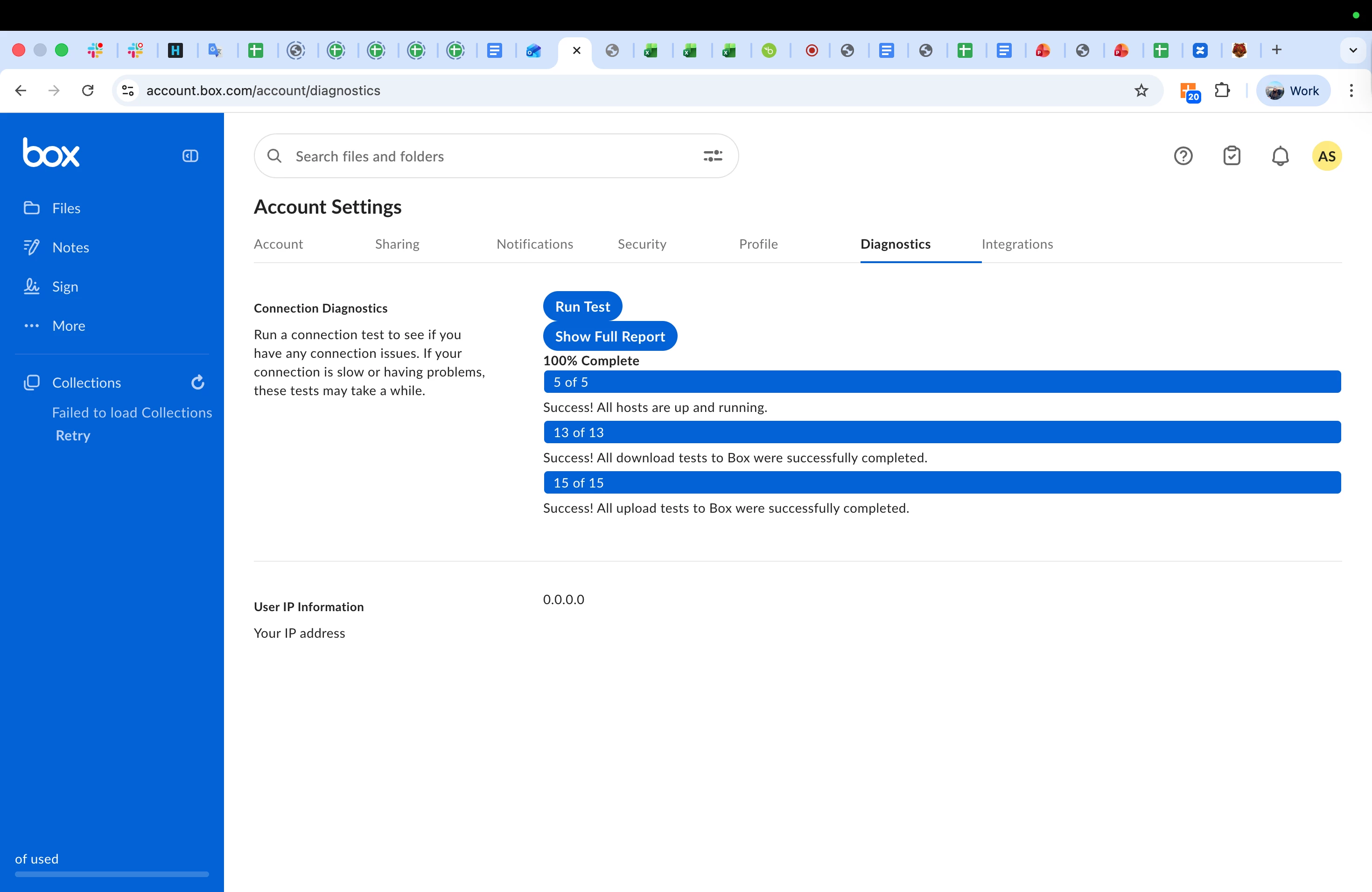Click the 15 of 15 upload progress bar
The height and width of the screenshot is (892, 1372).
pos(942,483)
